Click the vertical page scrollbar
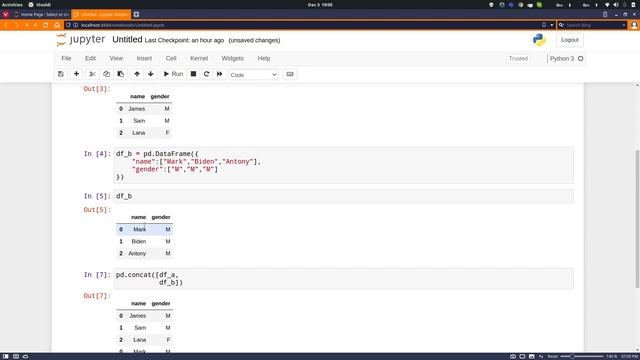Image resolution: width=640 pixels, height=360 pixels. (637, 218)
